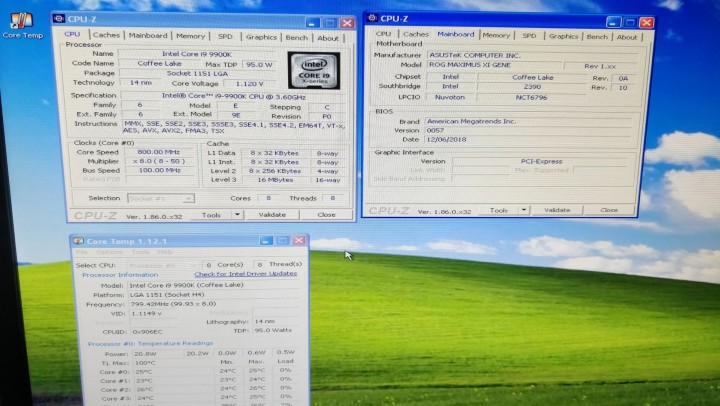Open Memory tab in right CPU-Z
The width and height of the screenshot is (720, 406).
tap(496, 35)
